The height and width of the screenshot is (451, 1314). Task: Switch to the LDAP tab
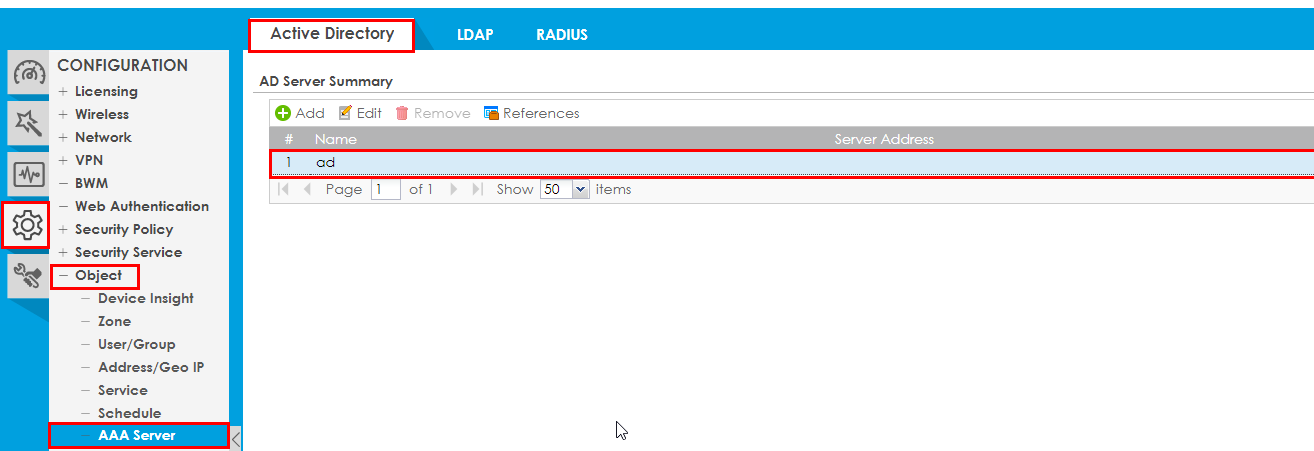pos(475,34)
